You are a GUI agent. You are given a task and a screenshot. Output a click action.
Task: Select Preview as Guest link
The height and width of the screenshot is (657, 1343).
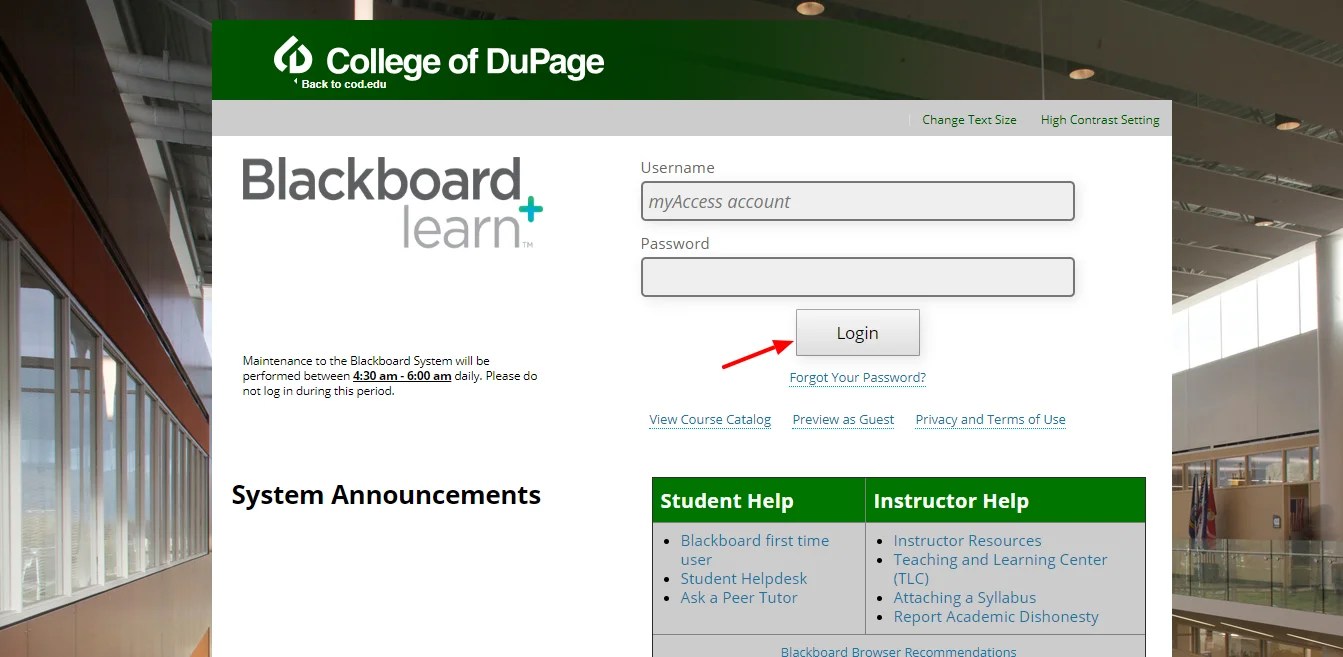pyautogui.click(x=843, y=420)
